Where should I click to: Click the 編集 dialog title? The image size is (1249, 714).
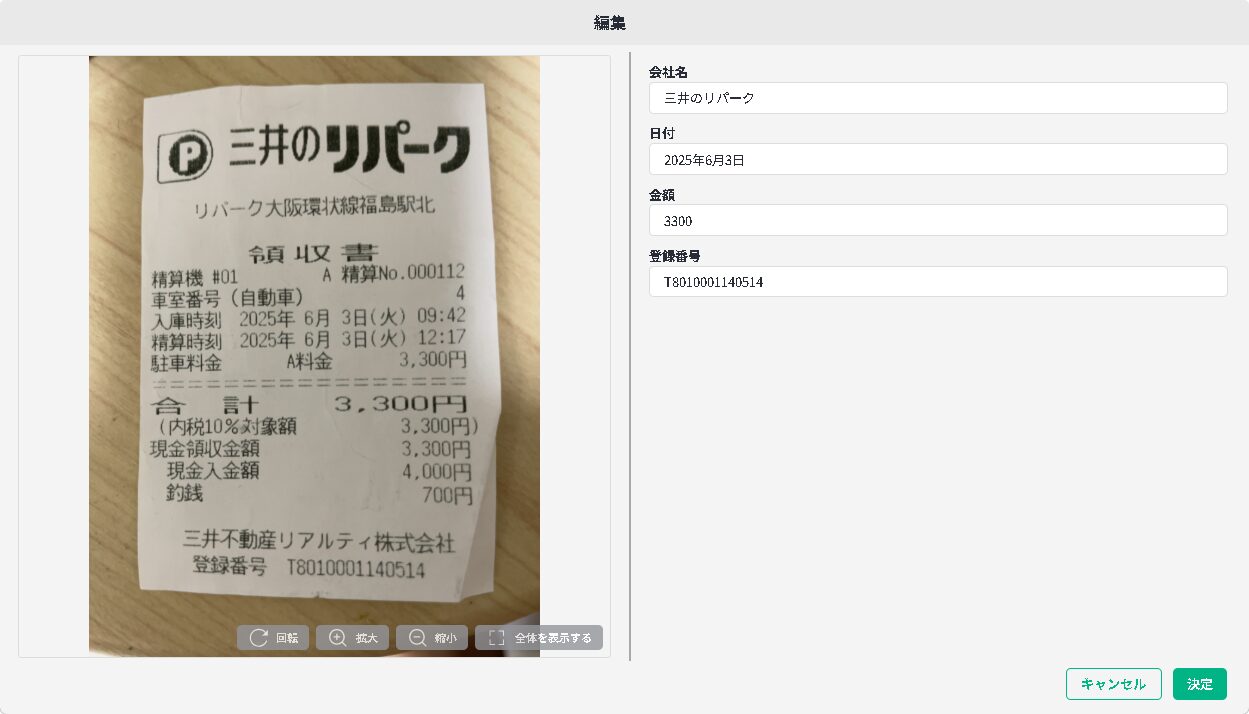tap(609, 23)
